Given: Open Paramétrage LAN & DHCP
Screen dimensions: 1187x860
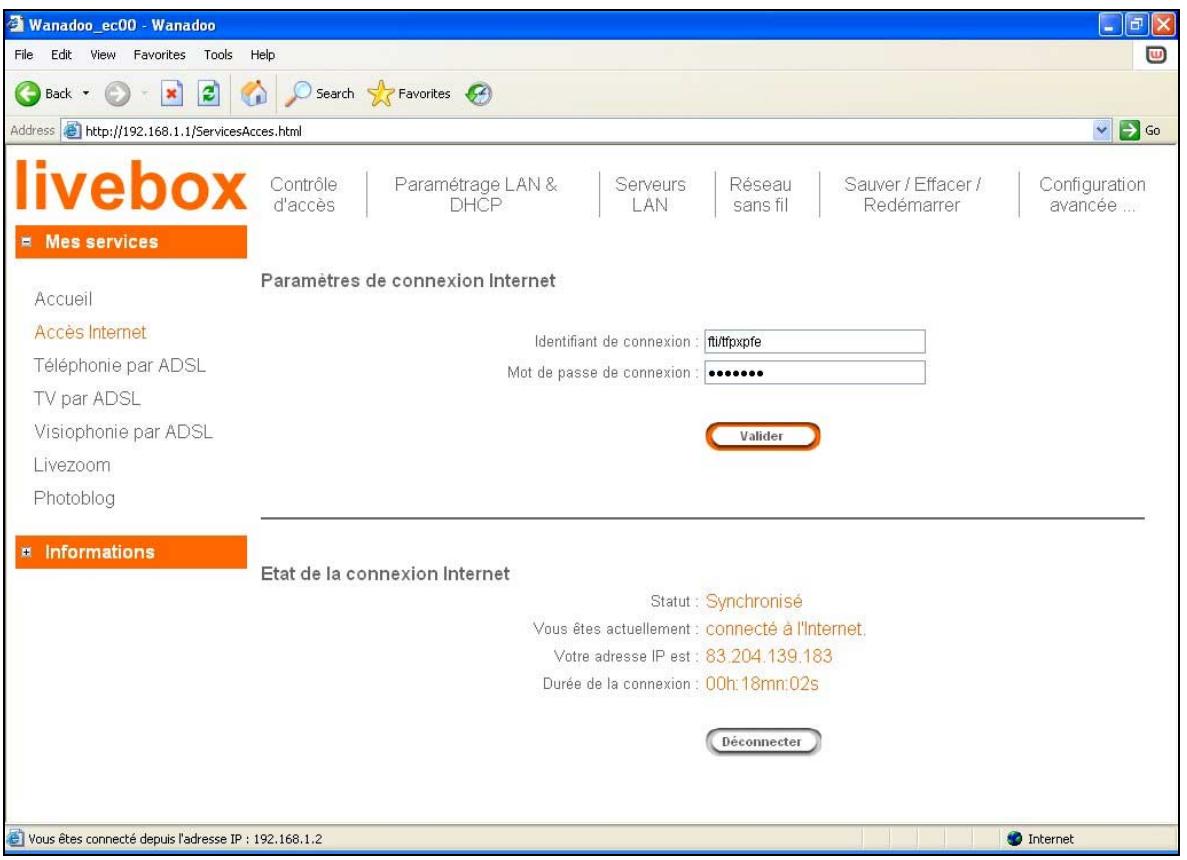Looking at the screenshot, I should click(x=475, y=195).
